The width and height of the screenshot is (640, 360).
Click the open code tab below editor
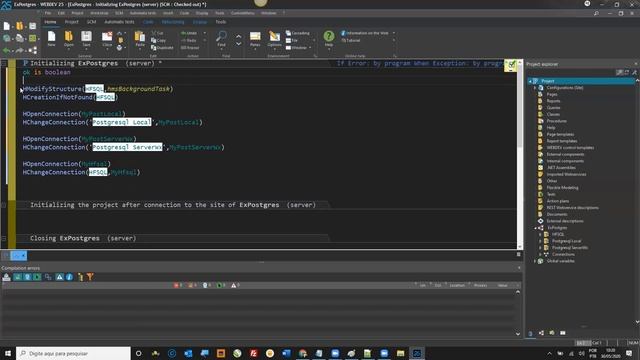(18, 256)
